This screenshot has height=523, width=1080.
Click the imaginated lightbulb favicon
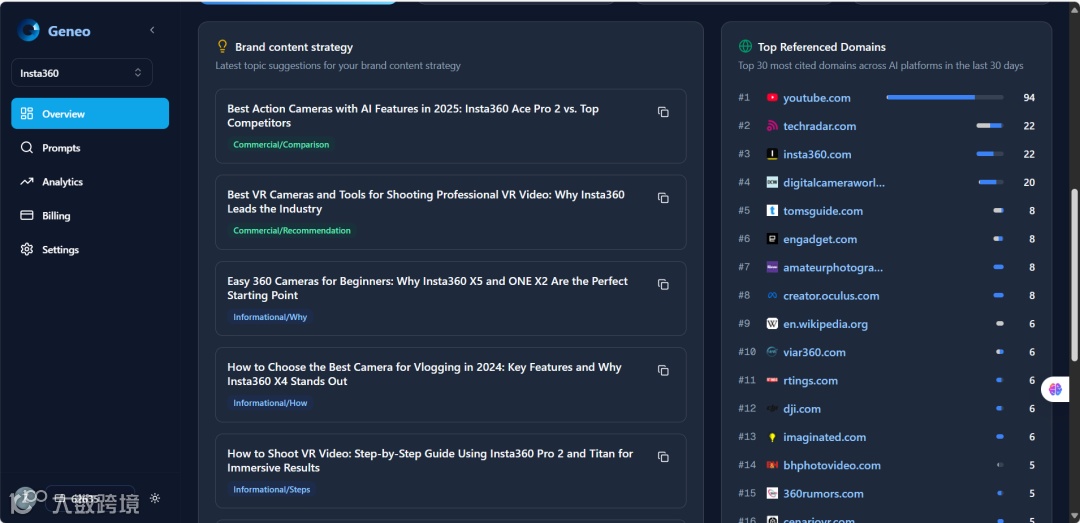coord(772,437)
